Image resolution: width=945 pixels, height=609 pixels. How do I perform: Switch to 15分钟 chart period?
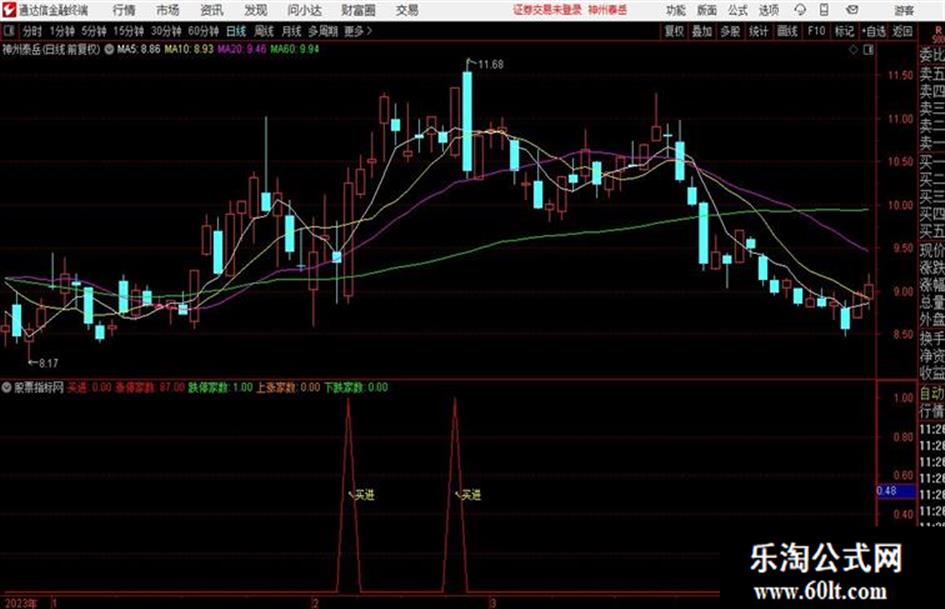[x=128, y=31]
